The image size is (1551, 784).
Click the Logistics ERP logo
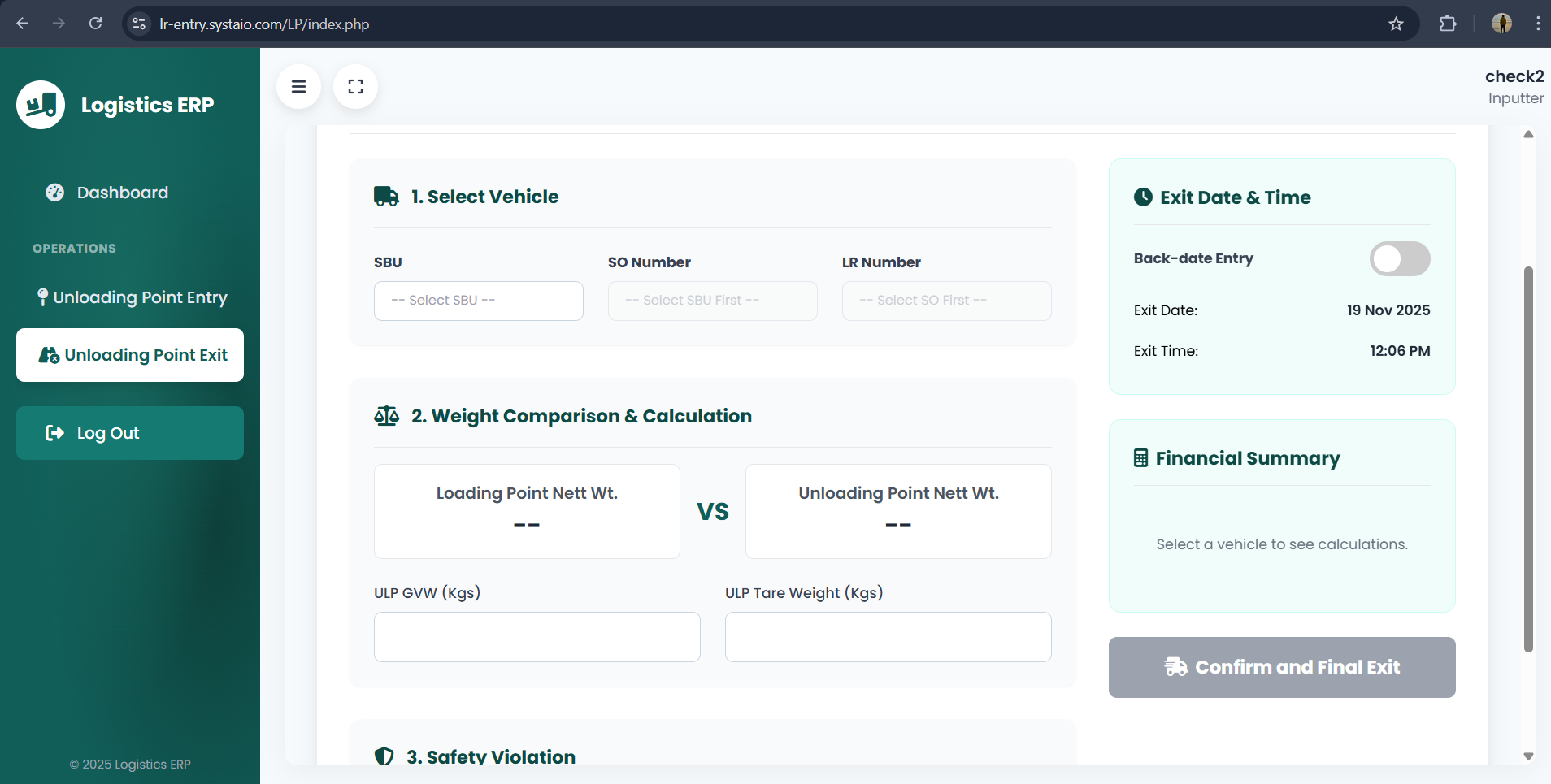[x=41, y=105]
